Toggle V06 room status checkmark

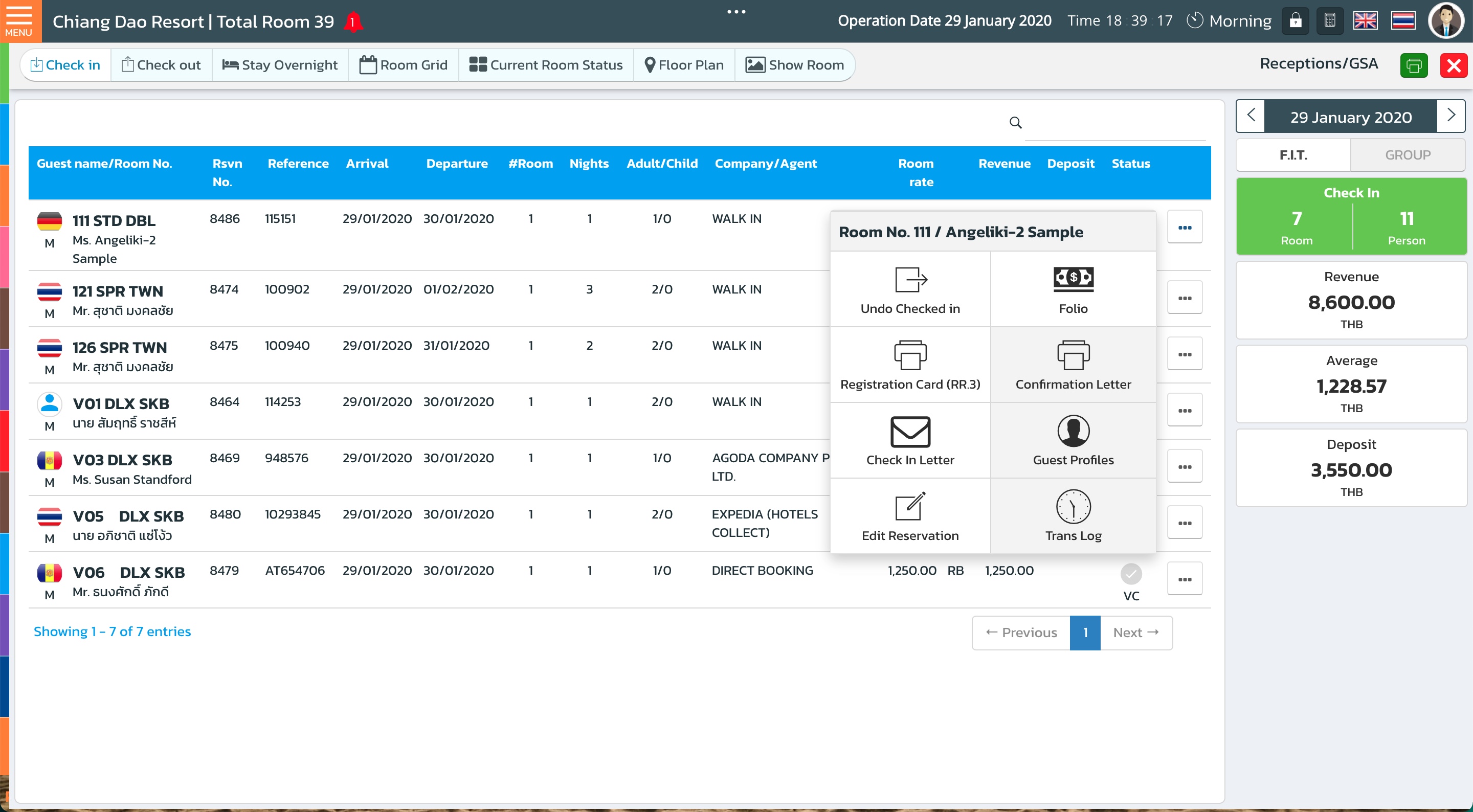[x=1130, y=574]
